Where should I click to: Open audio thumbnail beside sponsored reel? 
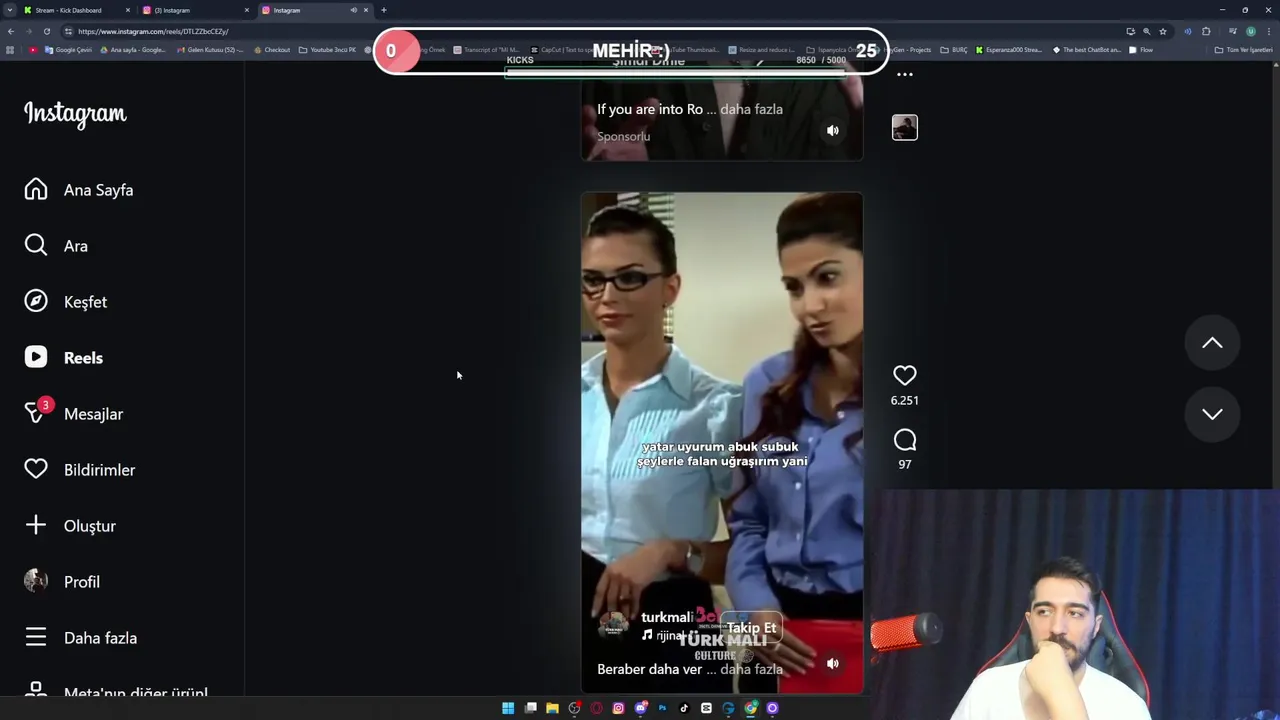(x=904, y=127)
